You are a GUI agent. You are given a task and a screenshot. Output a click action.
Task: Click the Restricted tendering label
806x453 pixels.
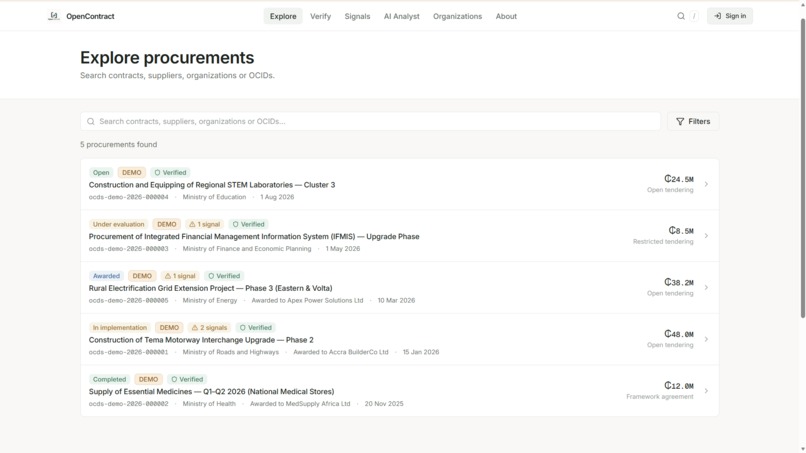point(663,242)
